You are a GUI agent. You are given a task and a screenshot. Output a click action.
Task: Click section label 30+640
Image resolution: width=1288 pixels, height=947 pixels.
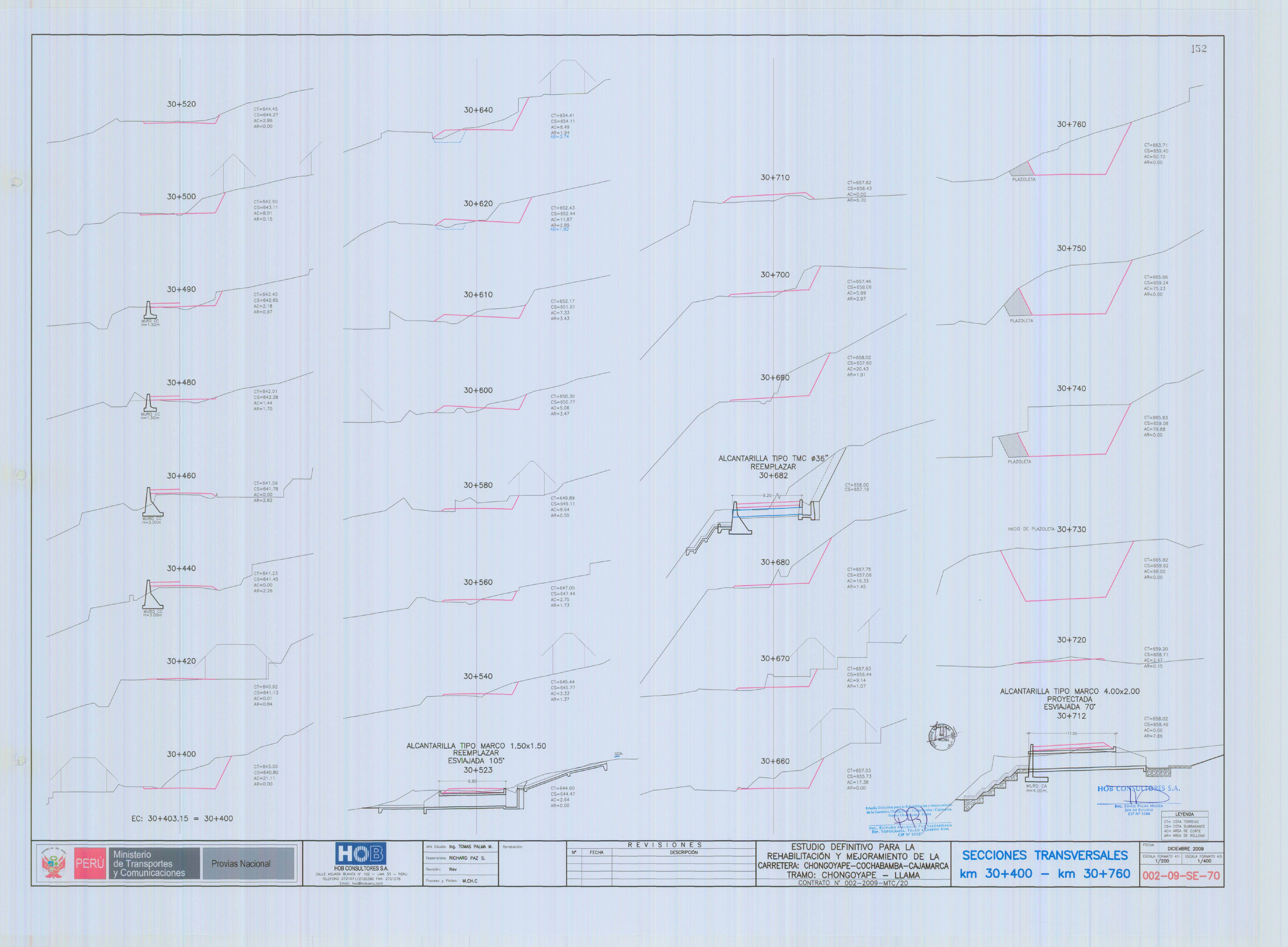(x=478, y=110)
